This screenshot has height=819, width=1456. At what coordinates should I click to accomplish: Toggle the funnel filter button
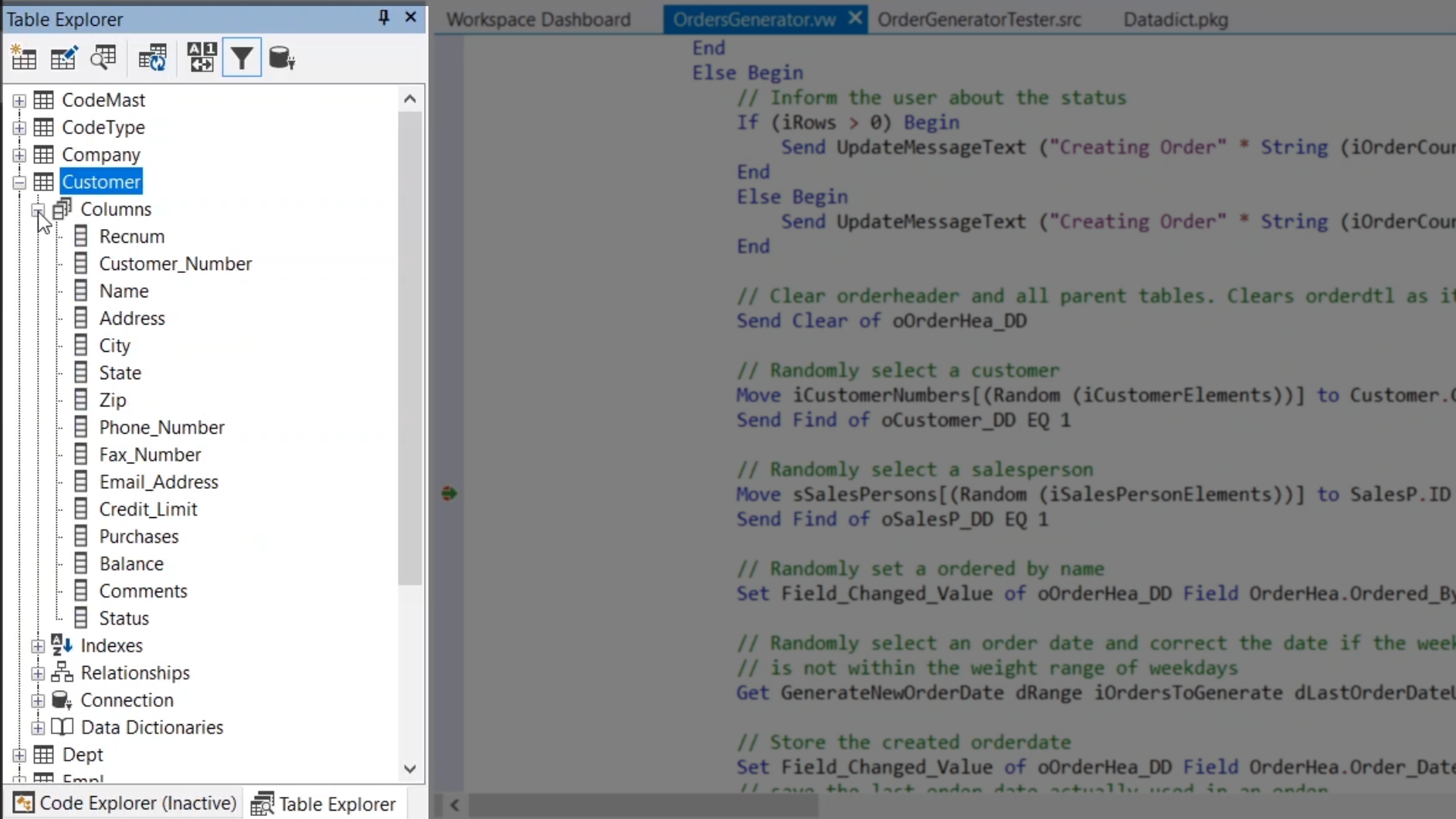pos(242,58)
